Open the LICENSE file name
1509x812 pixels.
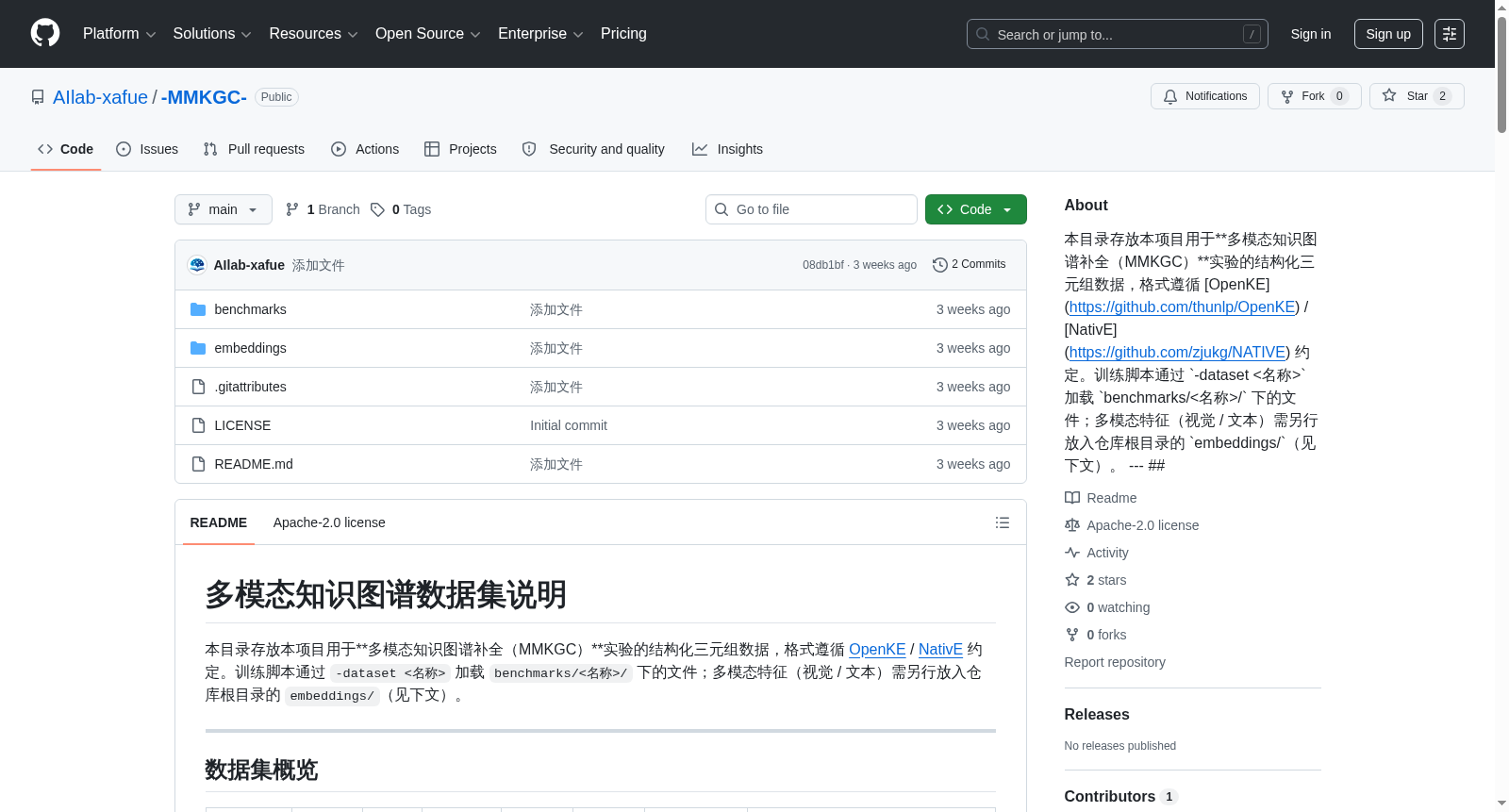[x=242, y=425]
